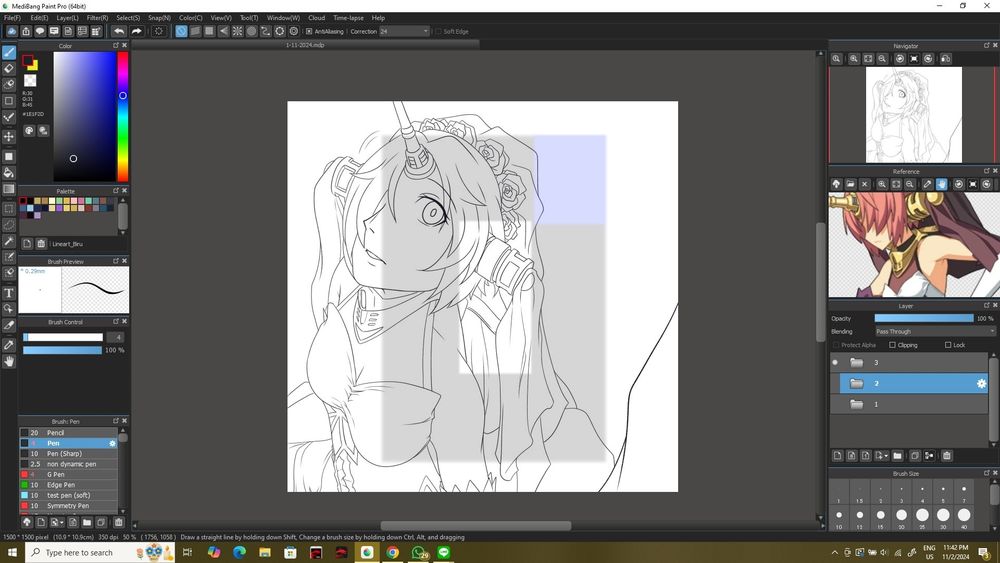Delete brush with trash icon in Brush panel
This screenshot has width=1000, height=563.
click(119, 522)
